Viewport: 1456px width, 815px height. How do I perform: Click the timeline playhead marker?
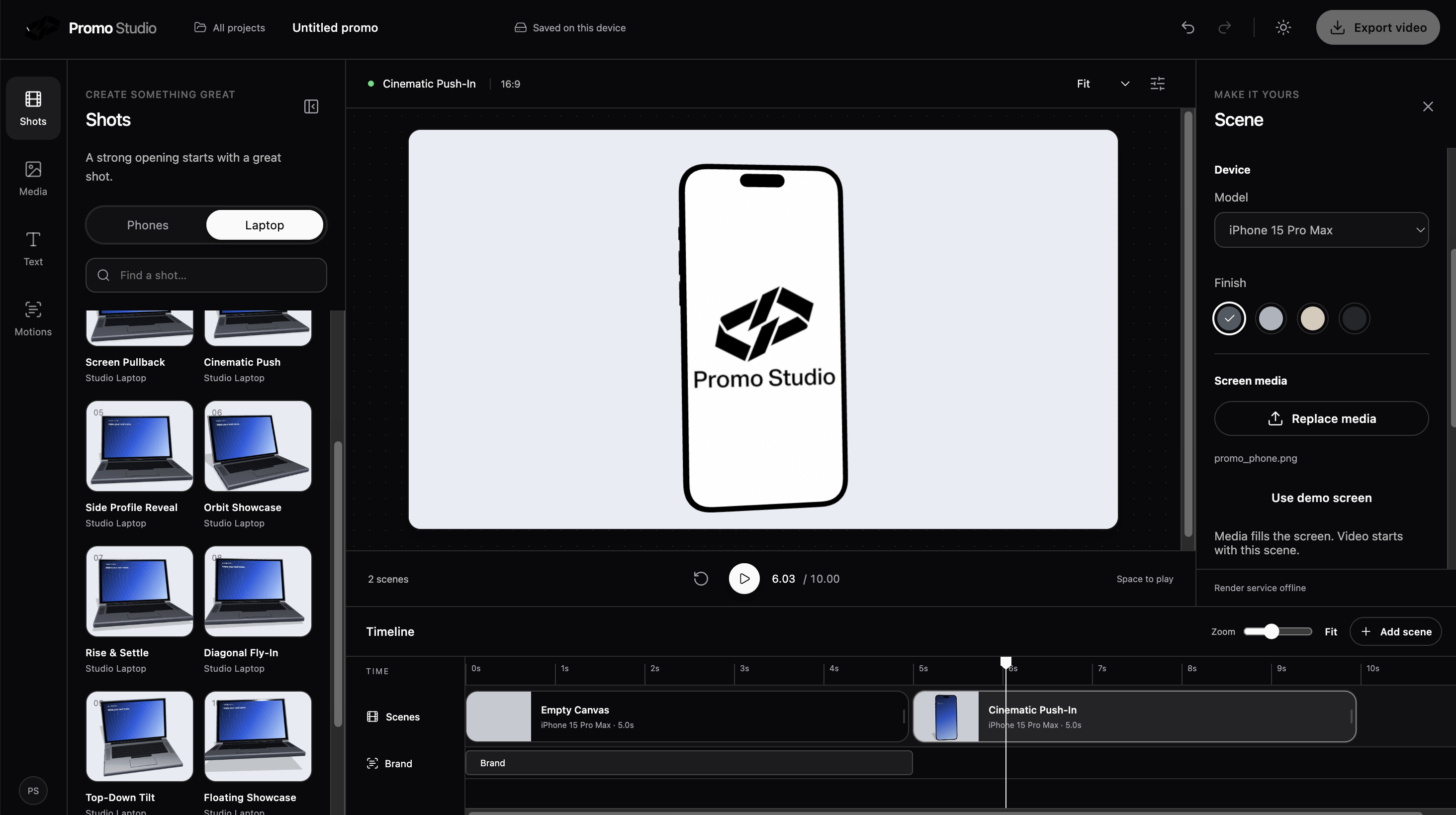(x=1005, y=662)
